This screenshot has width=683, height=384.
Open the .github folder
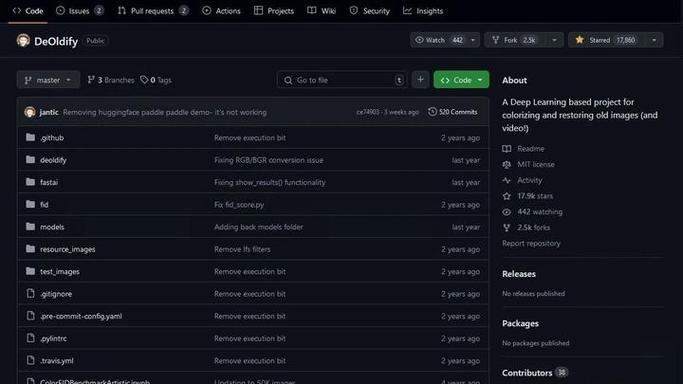pos(52,138)
